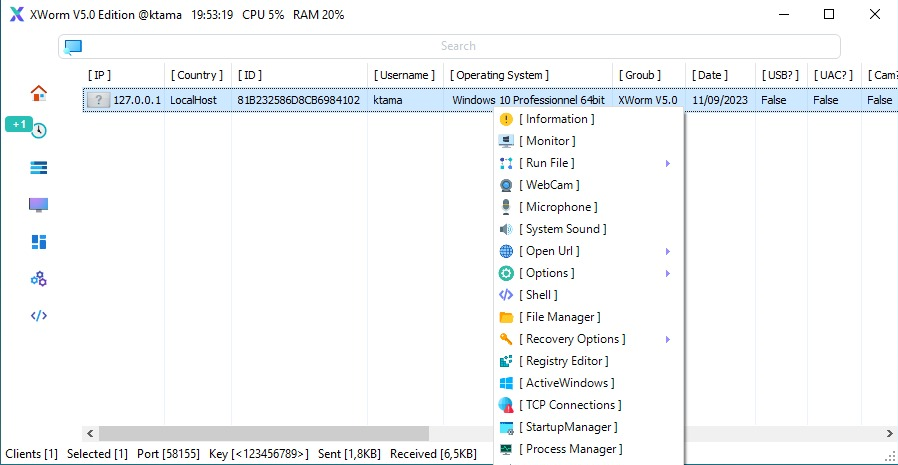Click the yellow Information icon in menu
The image size is (898, 465).
[x=506, y=119]
